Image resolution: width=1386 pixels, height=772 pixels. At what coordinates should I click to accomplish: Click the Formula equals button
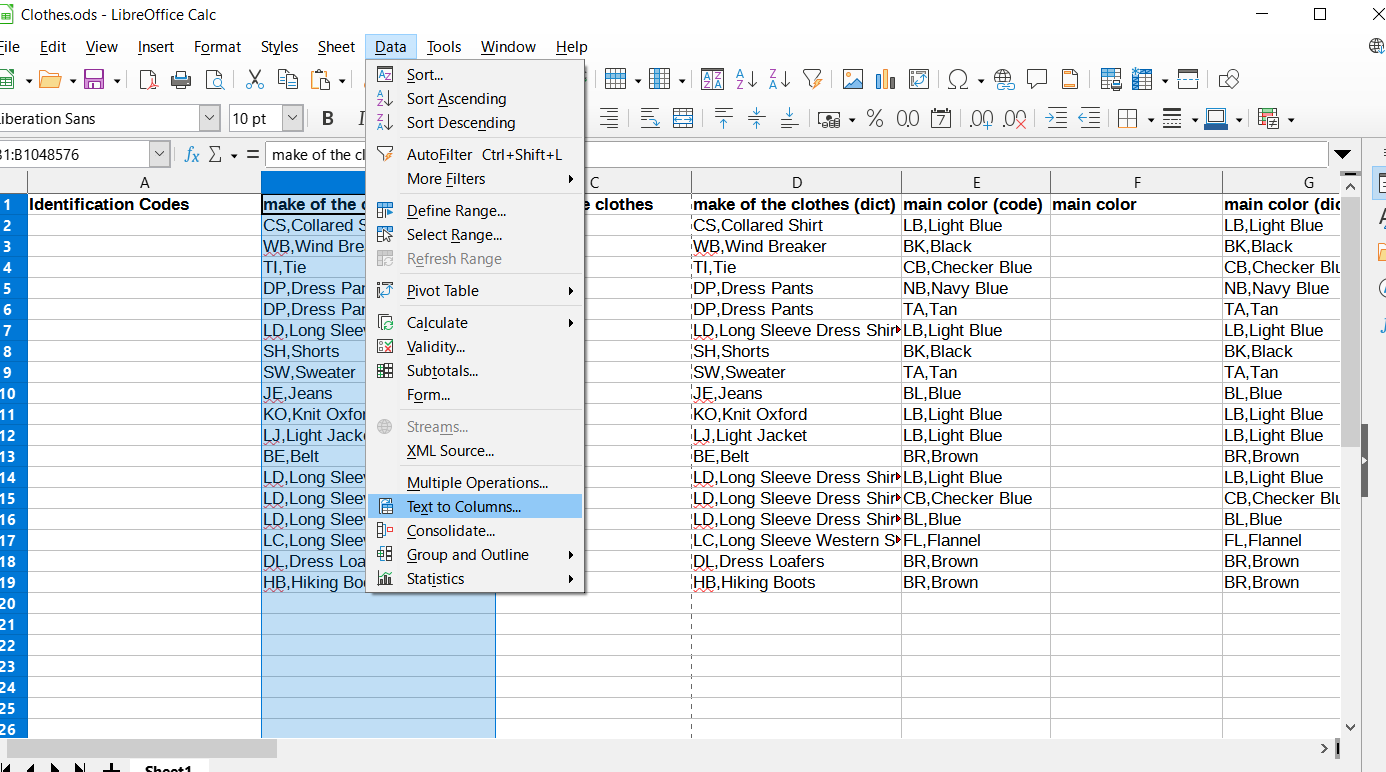[253, 155]
